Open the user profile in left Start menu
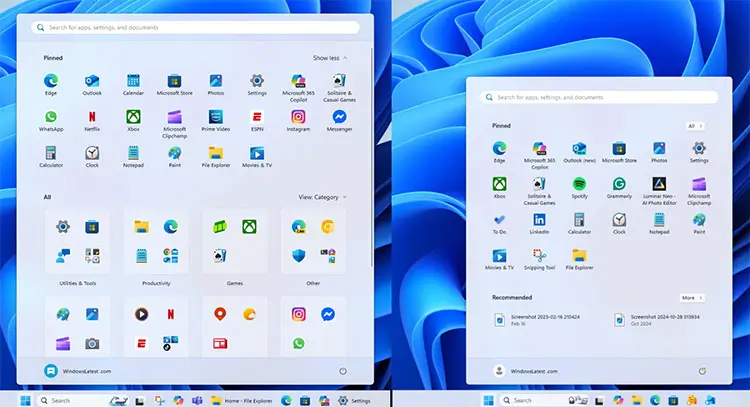750x407 pixels. 77,371
